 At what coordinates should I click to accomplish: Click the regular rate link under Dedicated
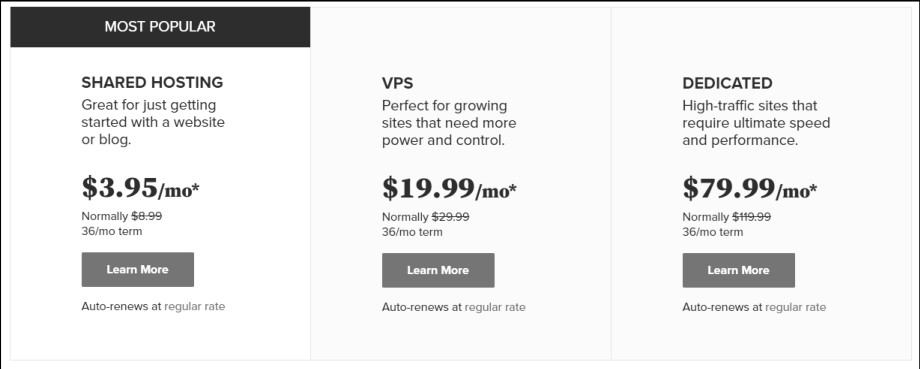tap(795, 307)
